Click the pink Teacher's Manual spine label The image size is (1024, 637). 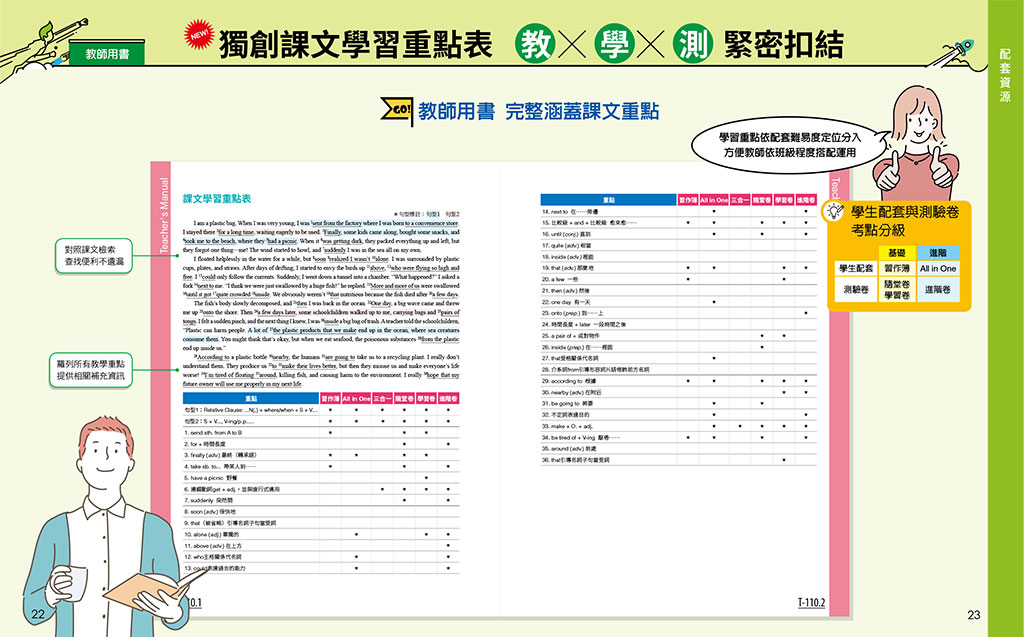click(x=164, y=215)
